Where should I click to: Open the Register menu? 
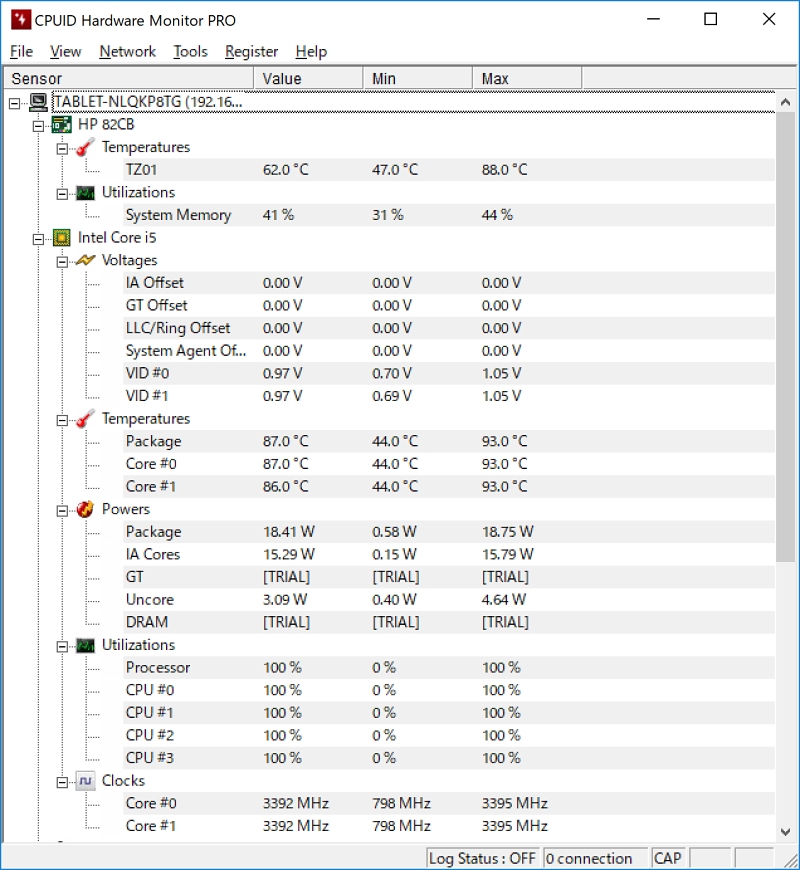[x=251, y=52]
